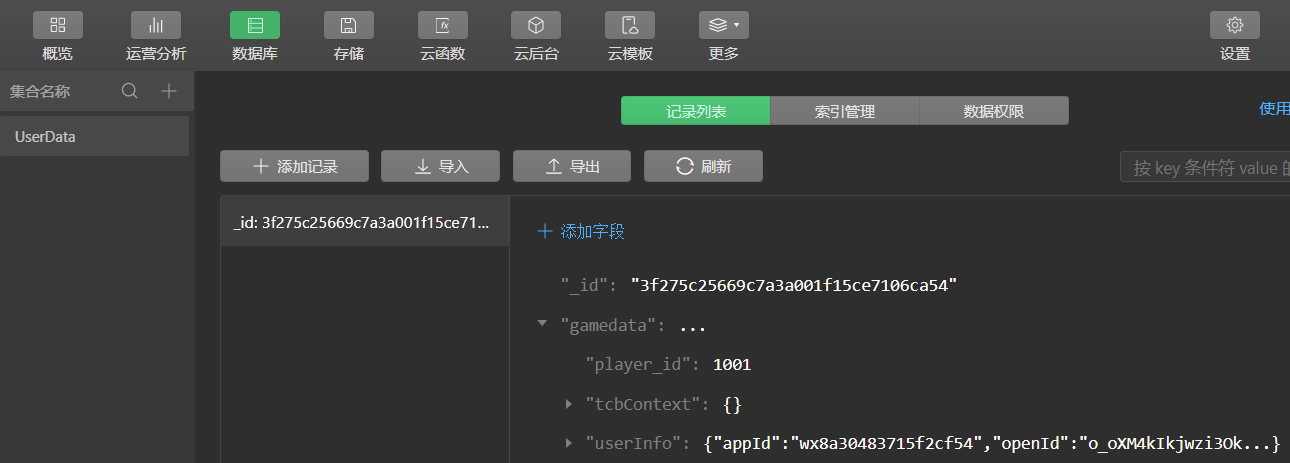Expand the userInfo field
This screenshot has width=1290, height=463.
coord(569,442)
